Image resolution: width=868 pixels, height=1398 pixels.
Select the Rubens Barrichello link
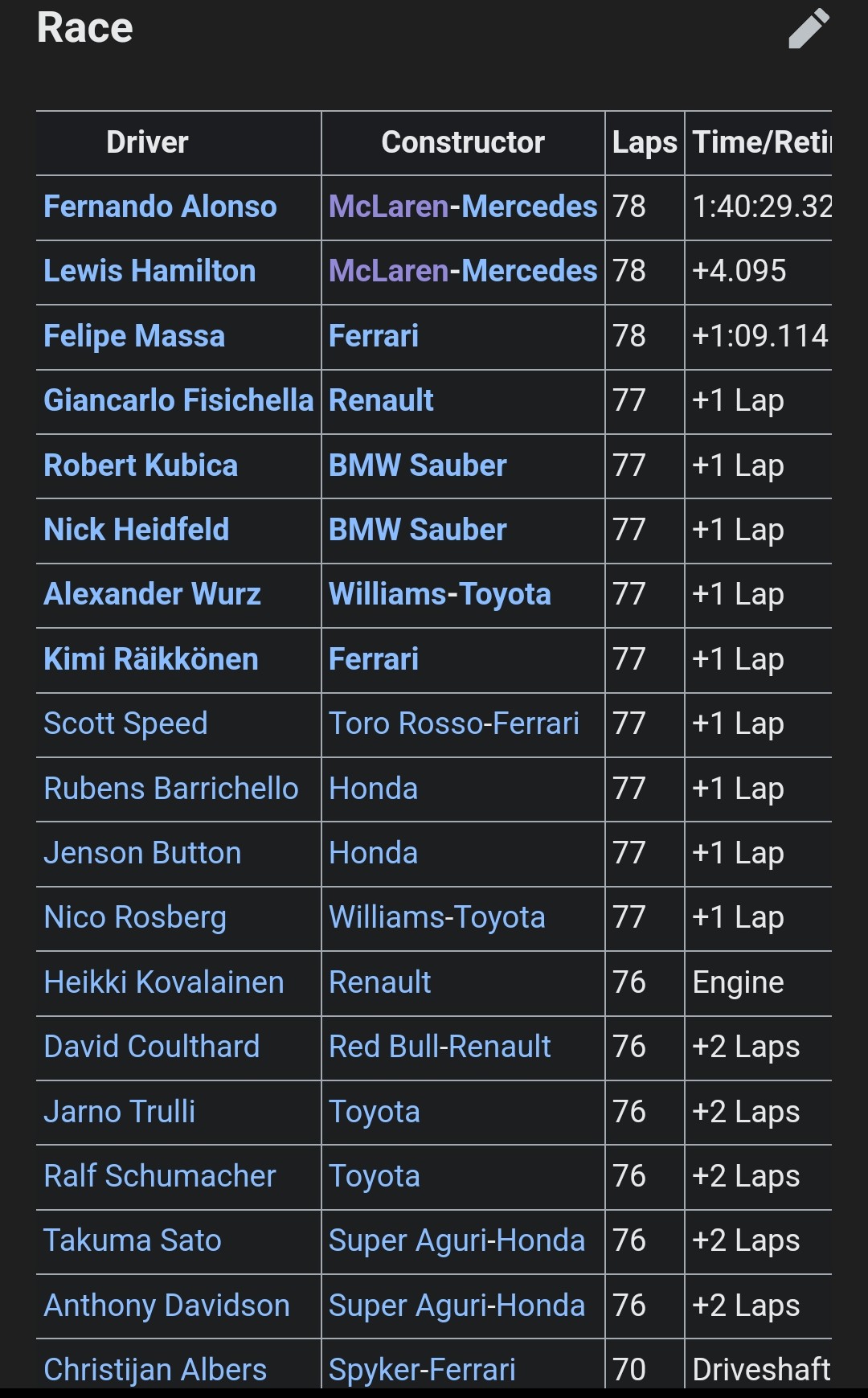171,789
